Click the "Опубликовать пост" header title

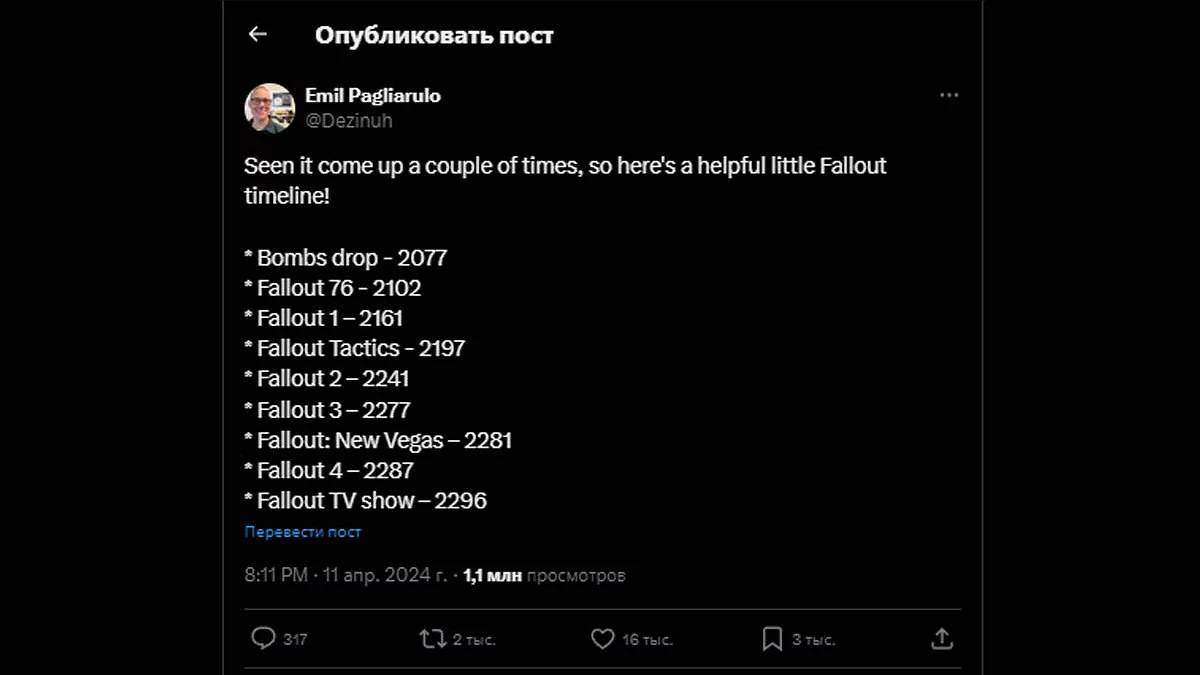(434, 35)
